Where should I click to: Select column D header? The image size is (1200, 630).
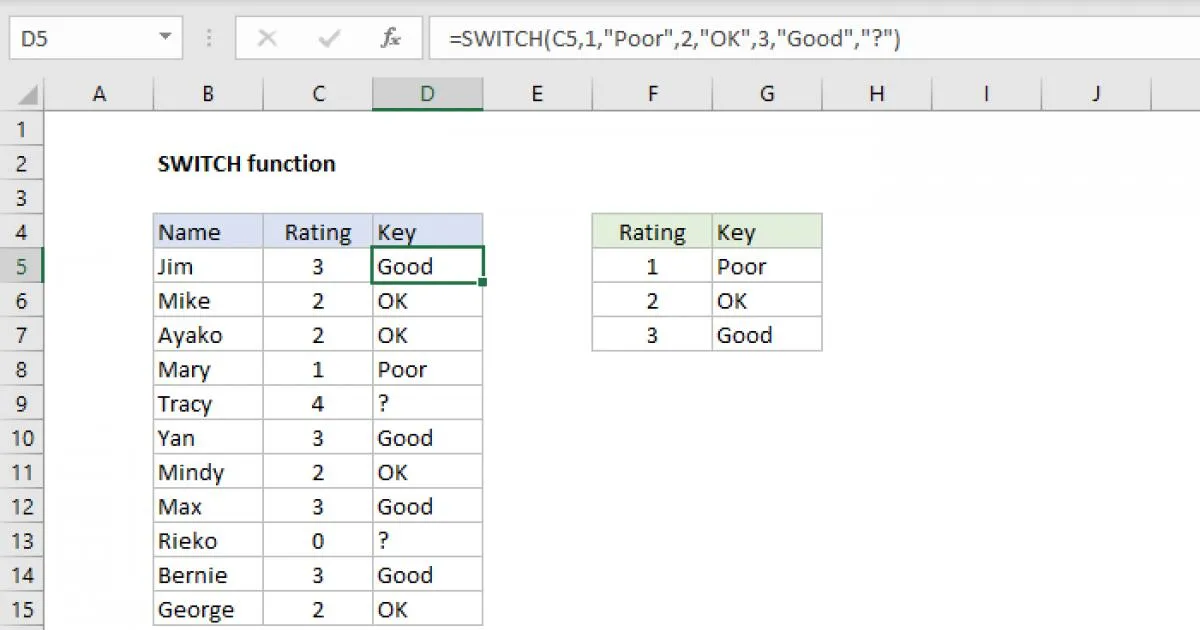point(427,94)
